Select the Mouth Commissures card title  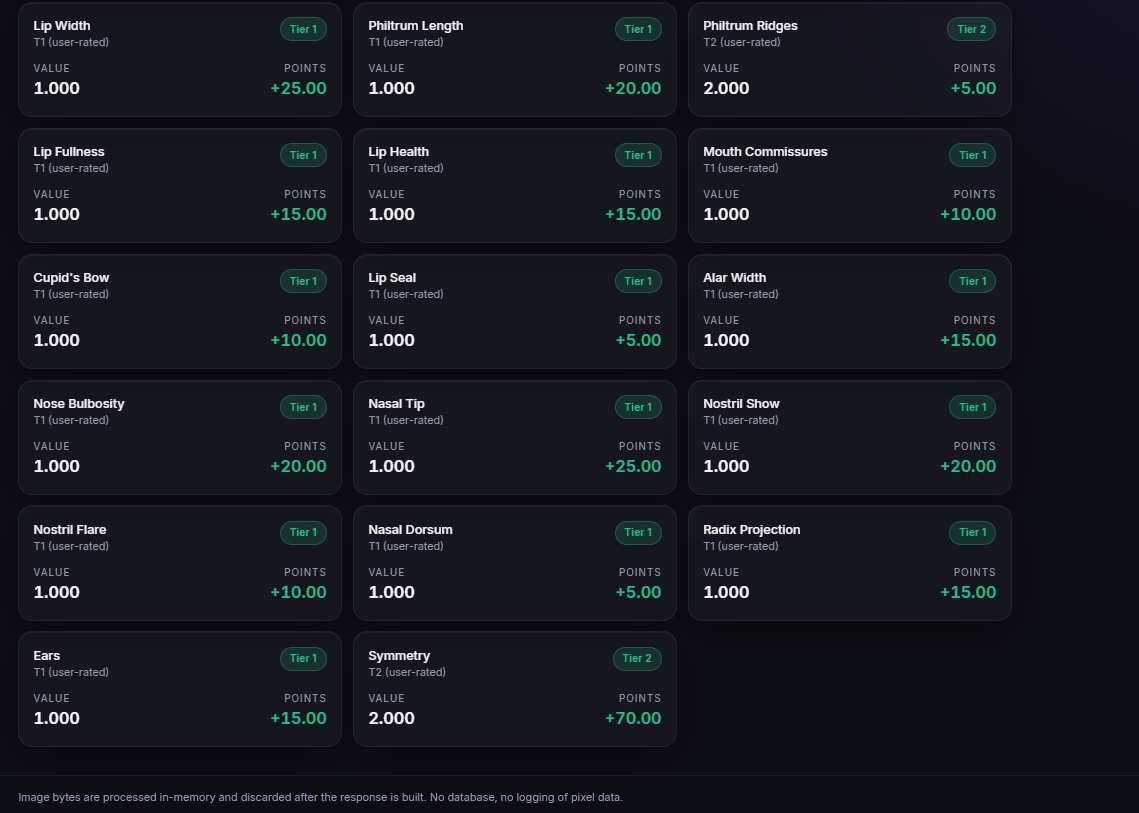click(x=765, y=151)
